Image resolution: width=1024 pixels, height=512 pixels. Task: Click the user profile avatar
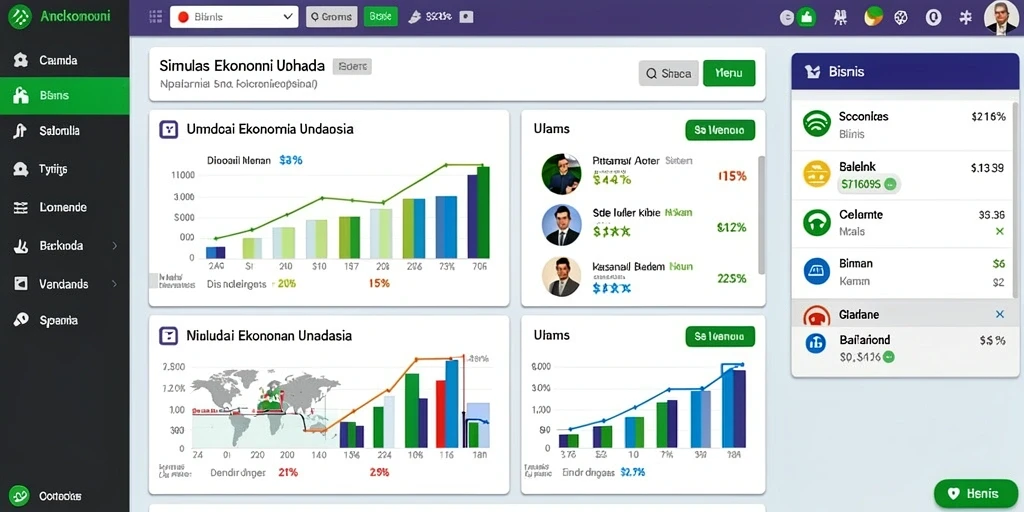pyautogui.click(x=1000, y=18)
